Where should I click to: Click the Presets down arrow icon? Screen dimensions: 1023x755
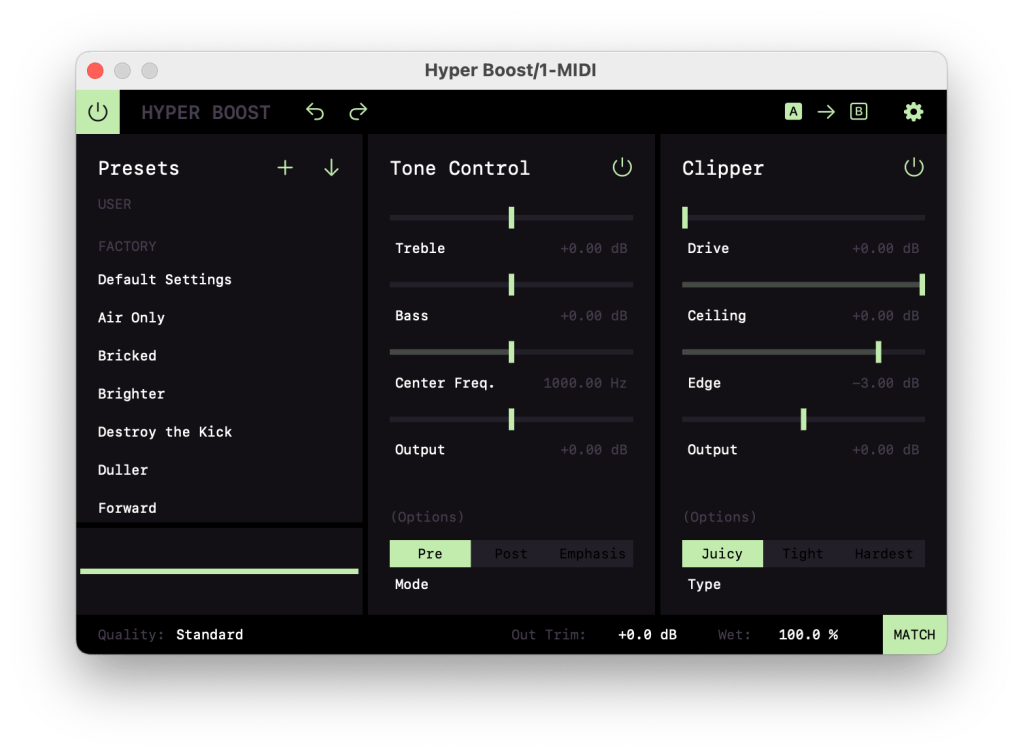point(331,168)
